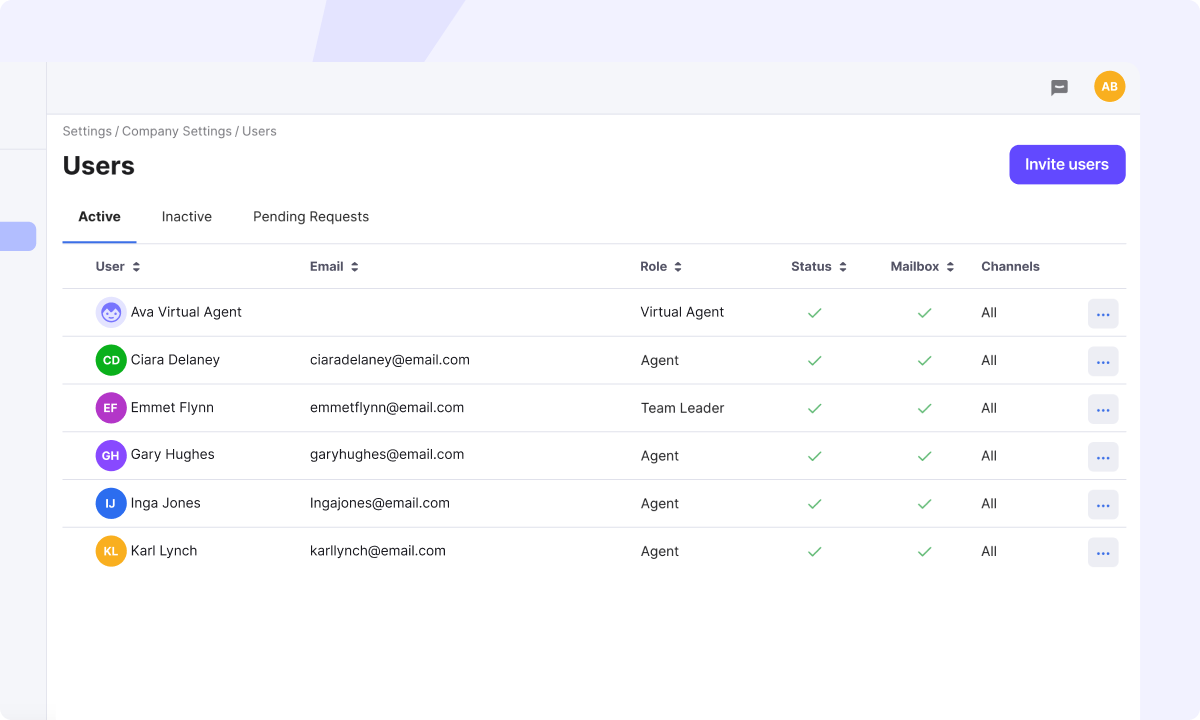Screen dimensions: 1200x720
Task: Click the Mailbox checkmark for Ciara Delaney
Action: (x=924, y=360)
